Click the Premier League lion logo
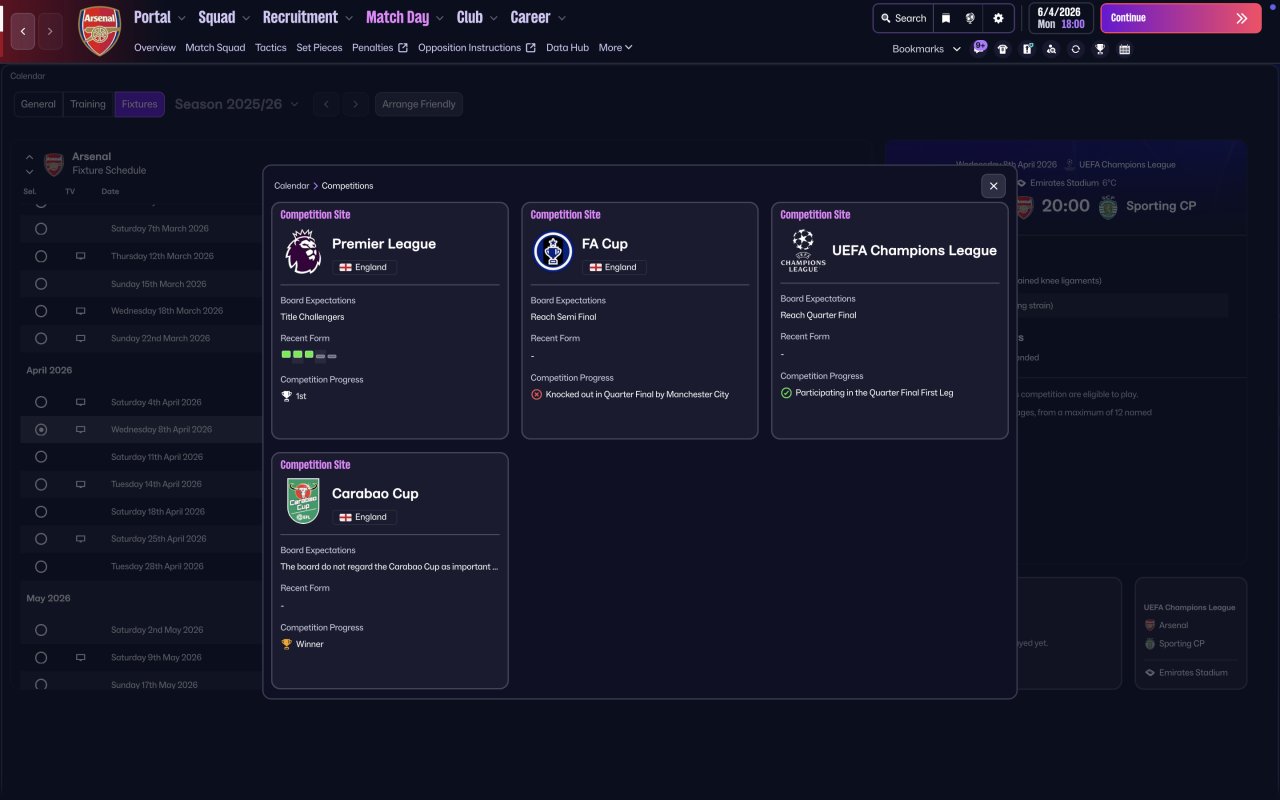The image size is (1280, 800). coord(303,252)
